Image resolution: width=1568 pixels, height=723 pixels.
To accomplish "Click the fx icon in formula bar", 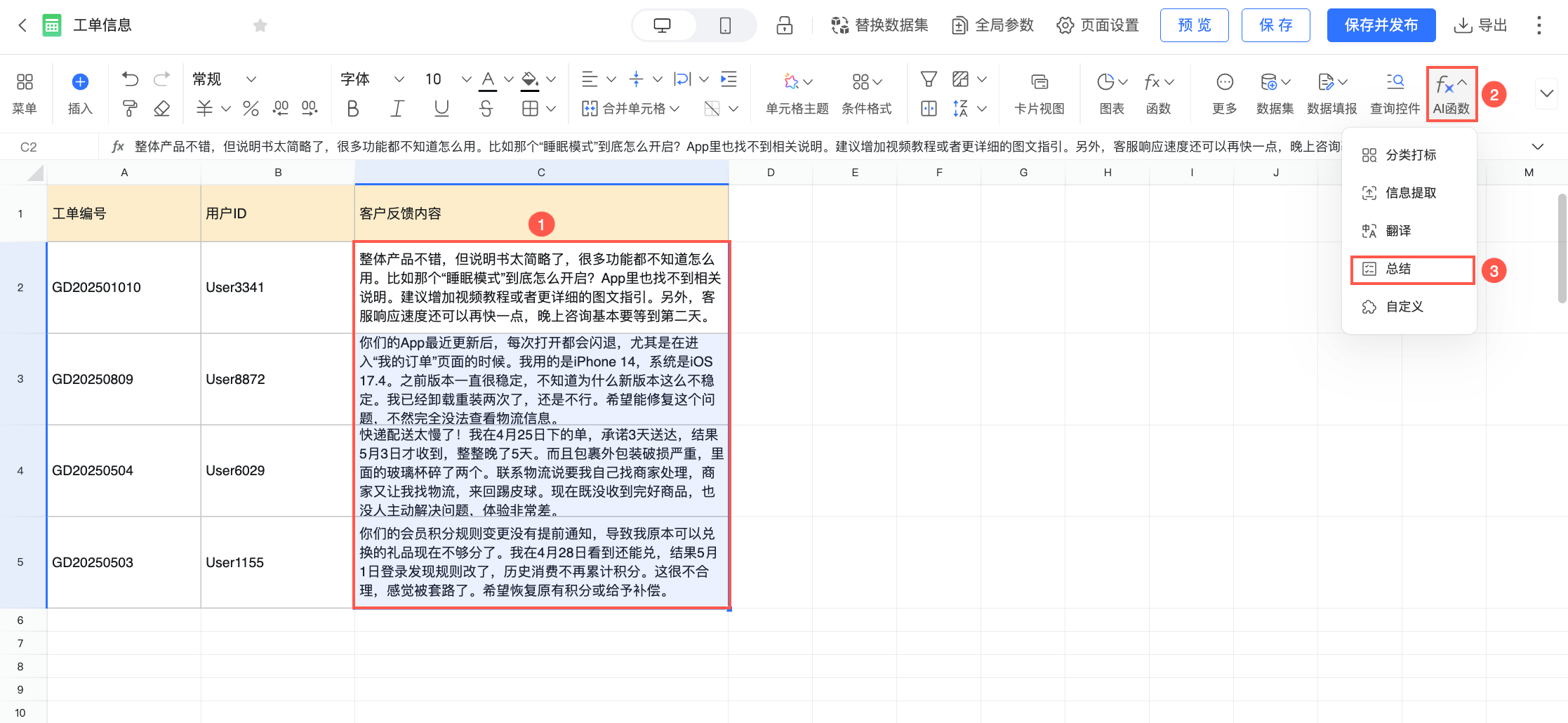I will click(x=118, y=147).
